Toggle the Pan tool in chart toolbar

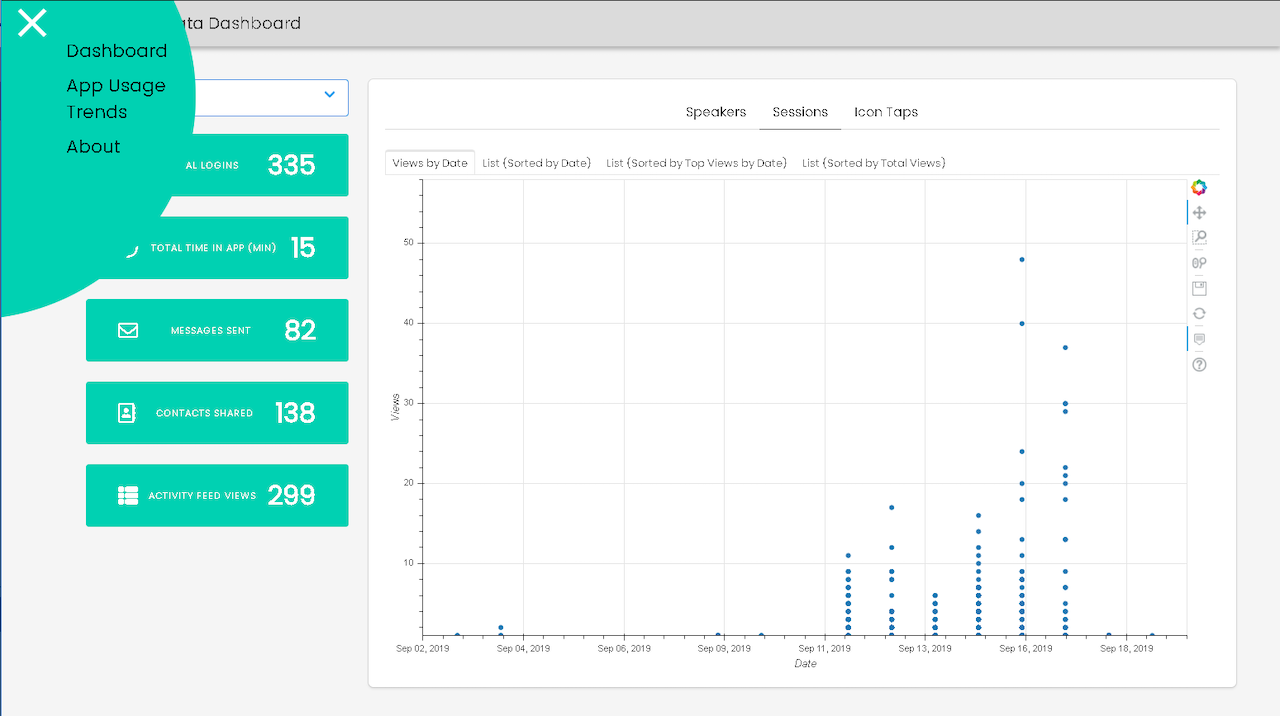1199,213
